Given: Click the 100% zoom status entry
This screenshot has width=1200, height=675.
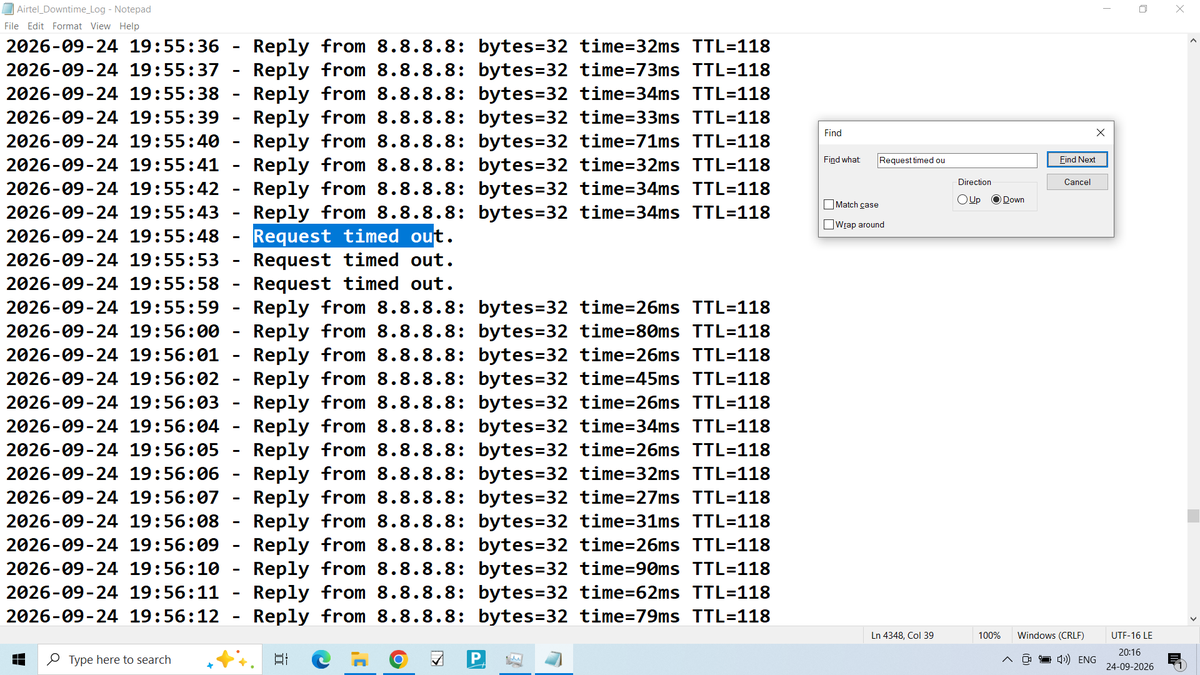Looking at the screenshot, I should pyautogui.click(x=989, y=635).
